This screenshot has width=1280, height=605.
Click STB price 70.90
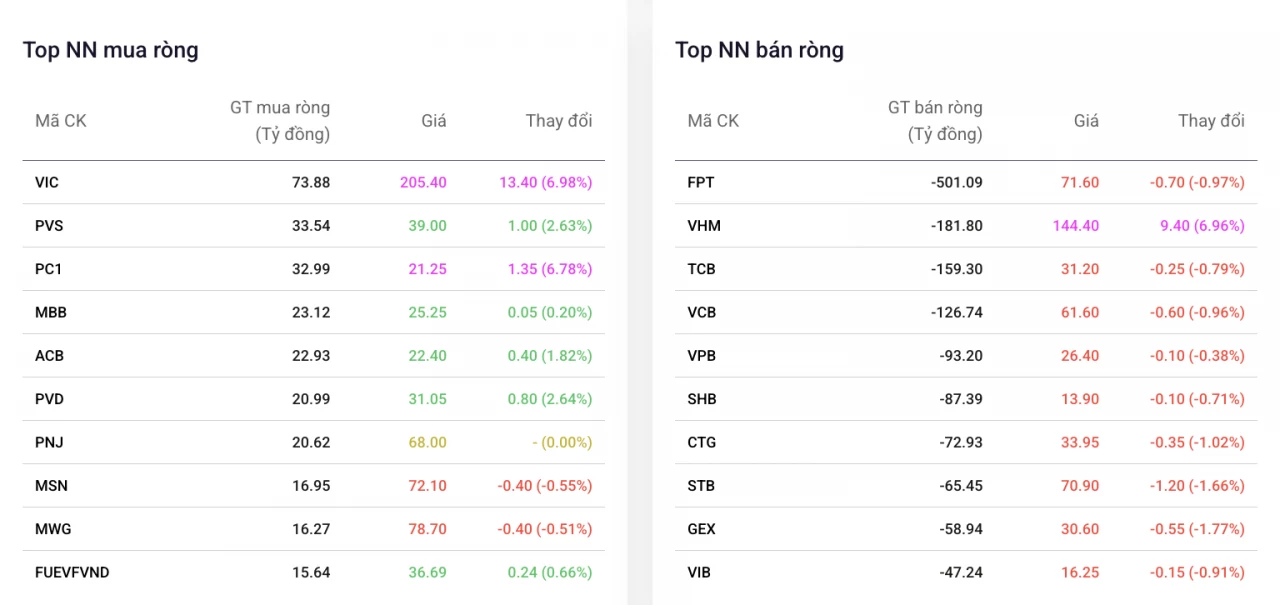point(1080,486)
